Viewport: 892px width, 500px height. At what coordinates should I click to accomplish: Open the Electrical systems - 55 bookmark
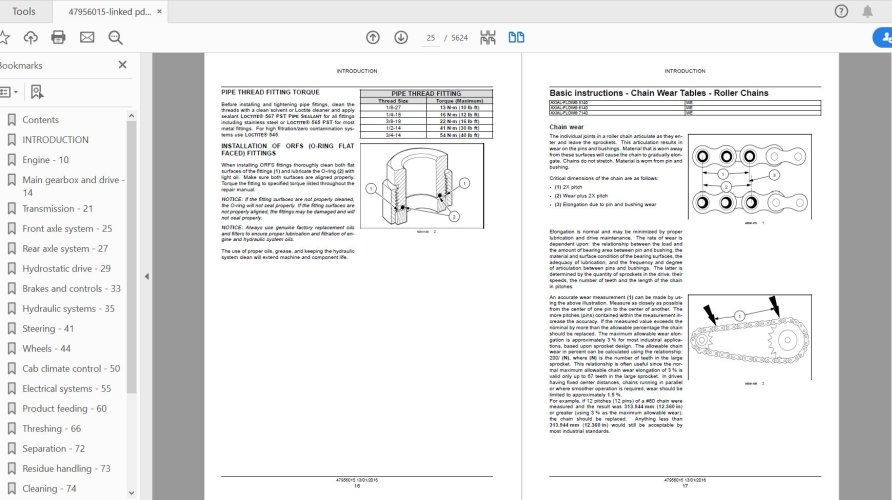pos(67,389)
